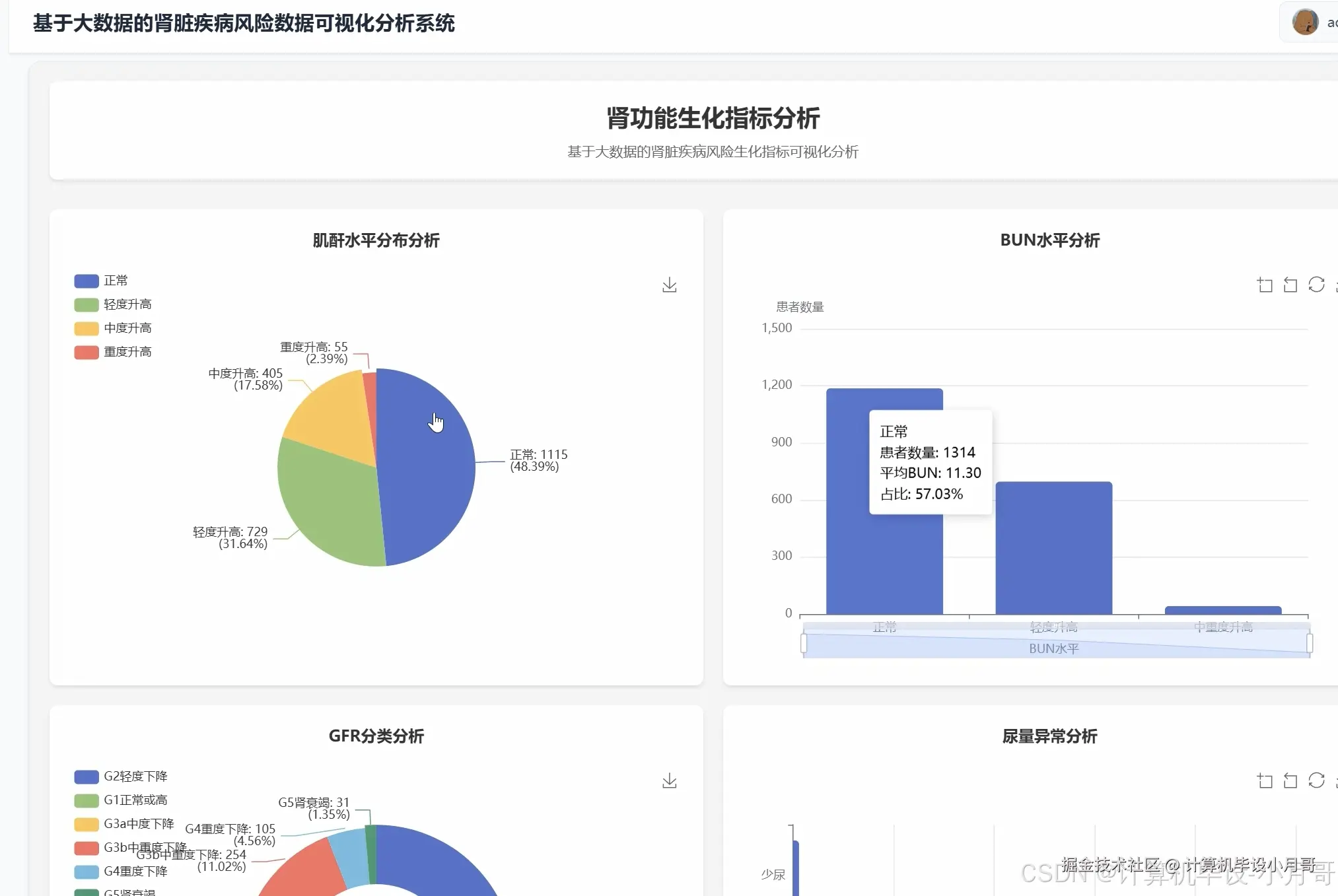1338x896 pixels.
Task: Click label 轻度升高: 729 (31.64%)
Action: tap(230, 537)
